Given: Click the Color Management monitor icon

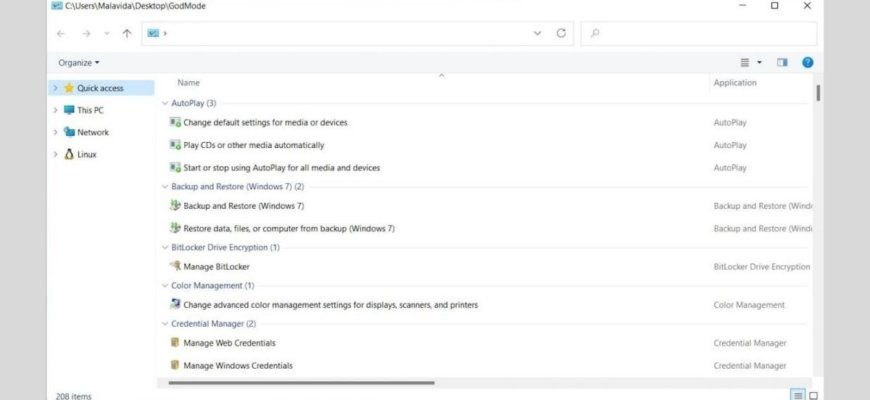Looking at the screenshot, I should 175,304.
